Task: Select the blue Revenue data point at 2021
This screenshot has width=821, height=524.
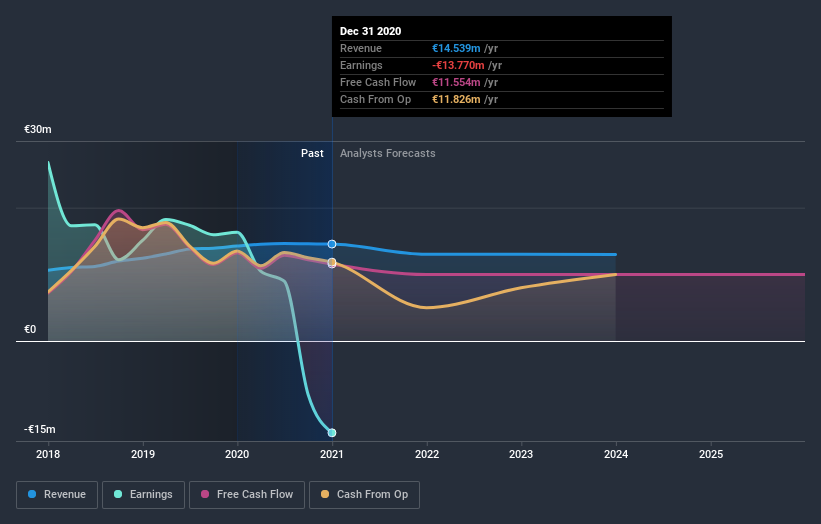Action: [332, 244]
